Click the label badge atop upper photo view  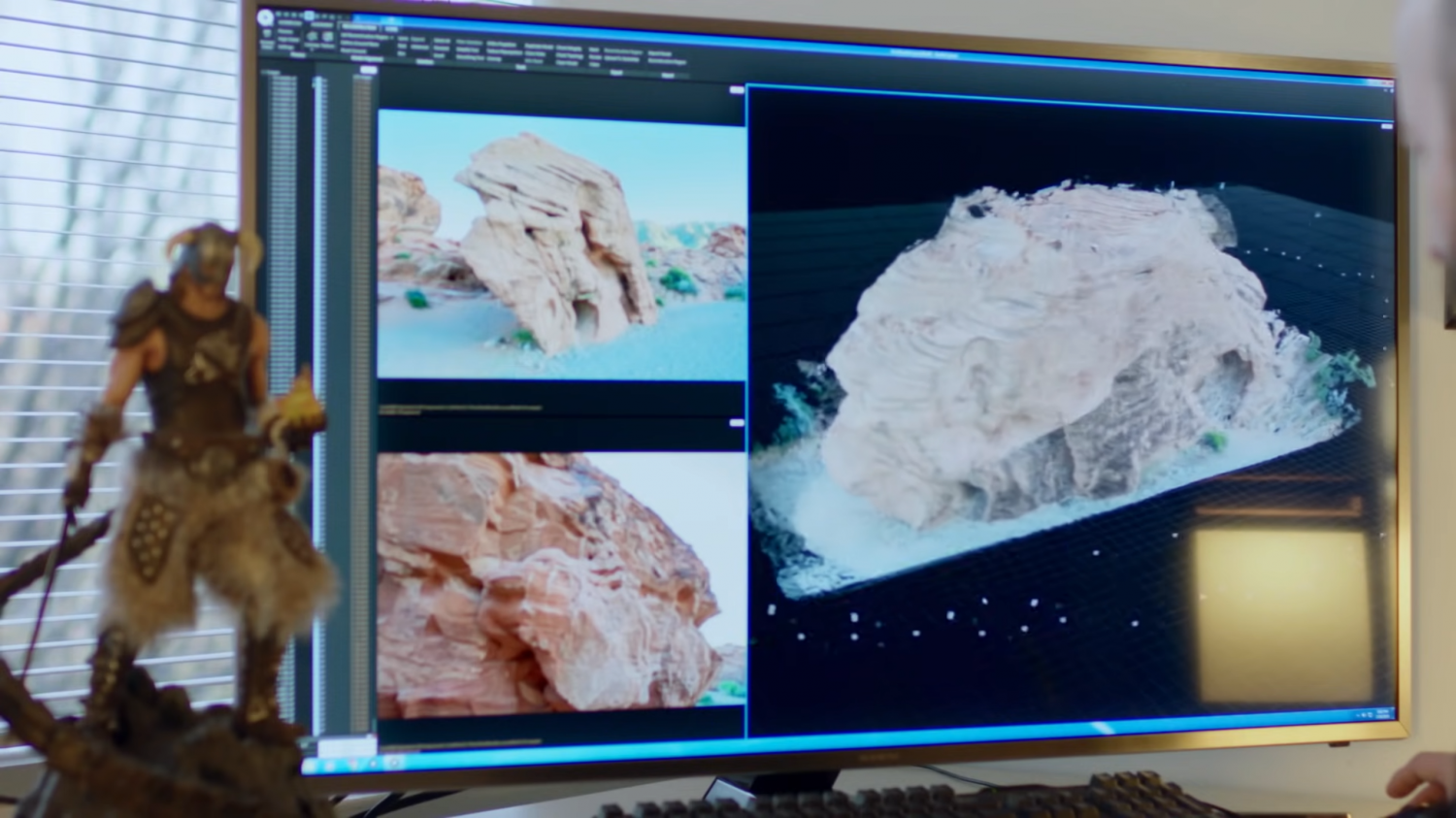736,90
